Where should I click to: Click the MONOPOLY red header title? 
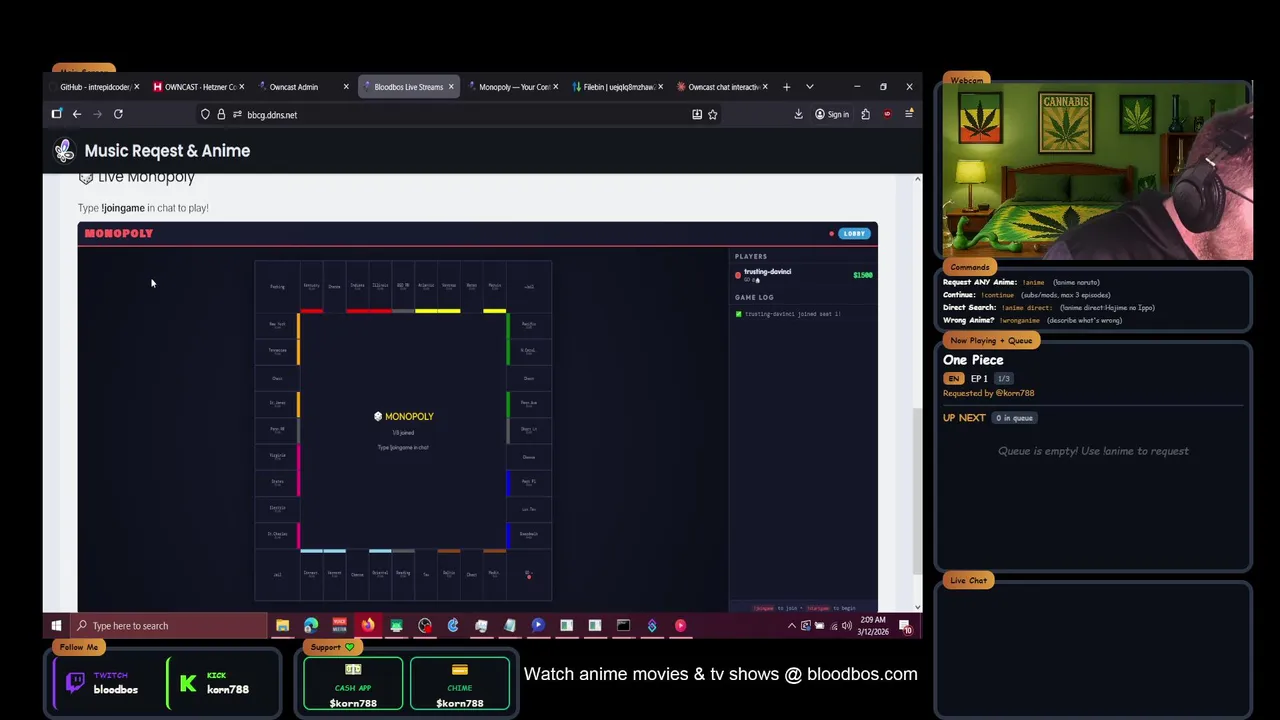tap(119, 233)
